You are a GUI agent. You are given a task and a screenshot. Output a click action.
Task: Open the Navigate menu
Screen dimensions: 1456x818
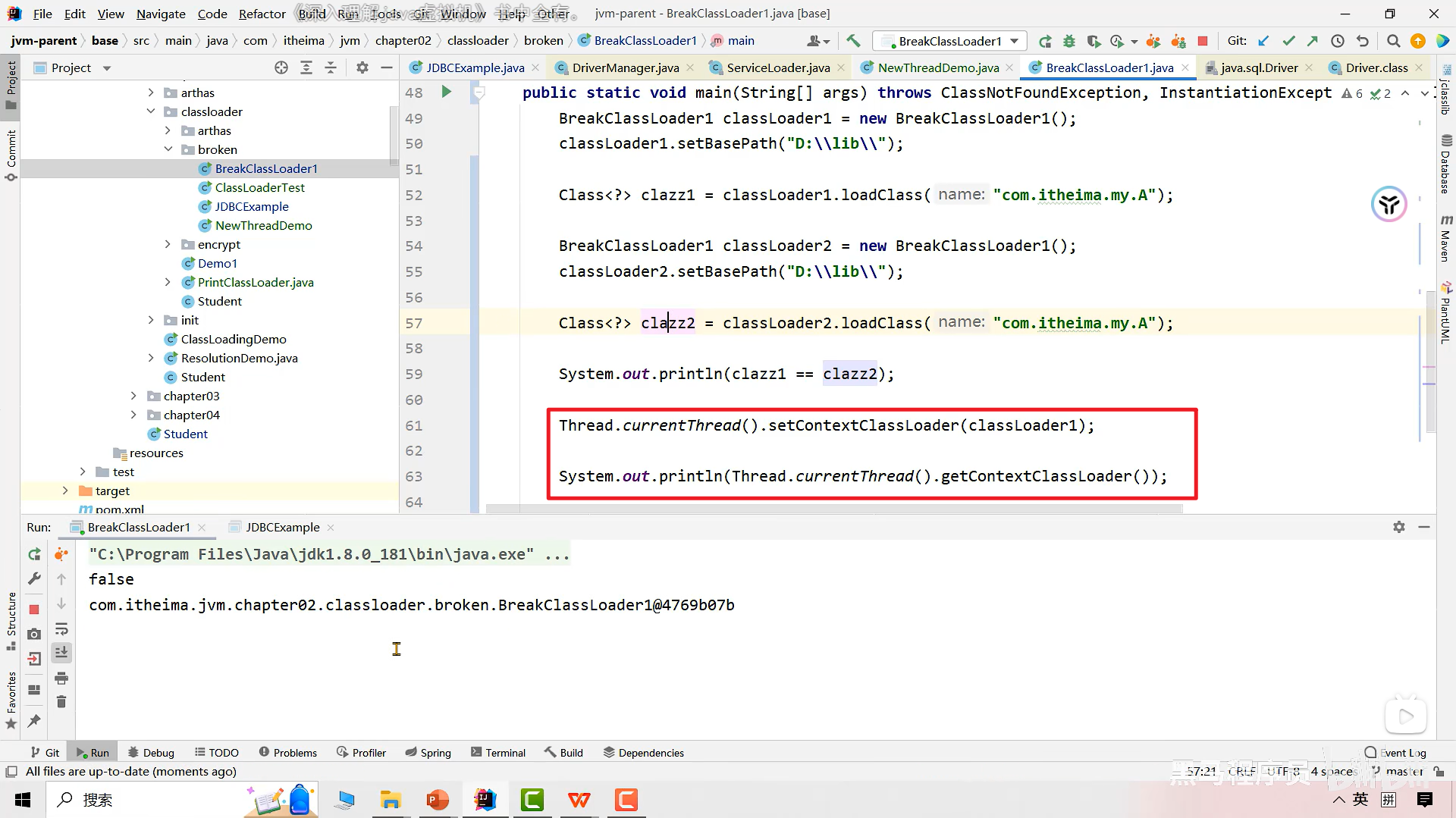[161, 14]
